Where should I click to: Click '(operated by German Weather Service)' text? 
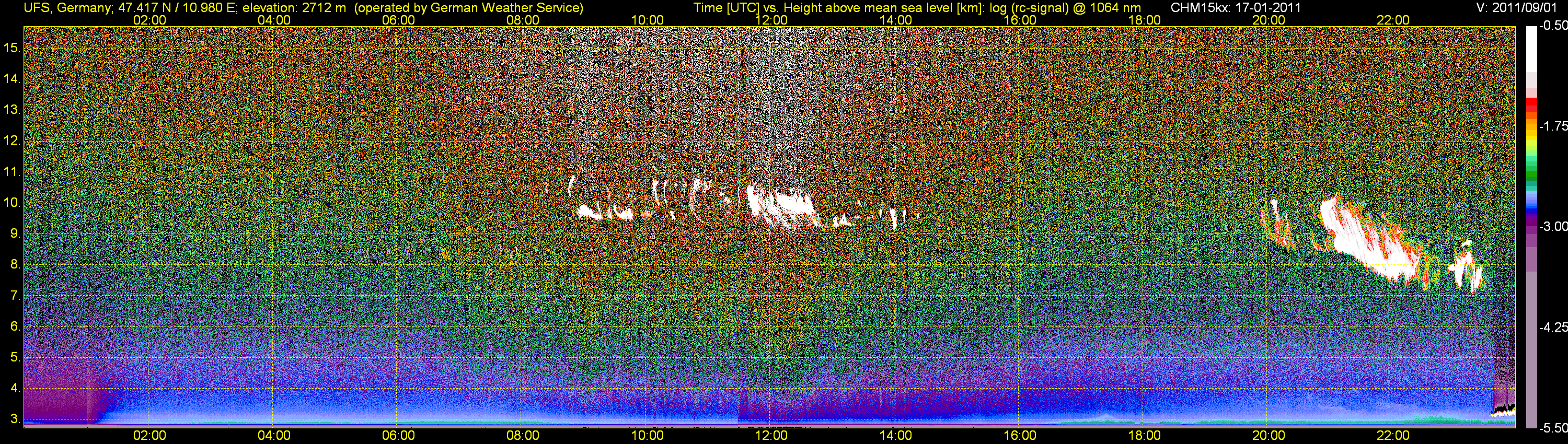469,8
